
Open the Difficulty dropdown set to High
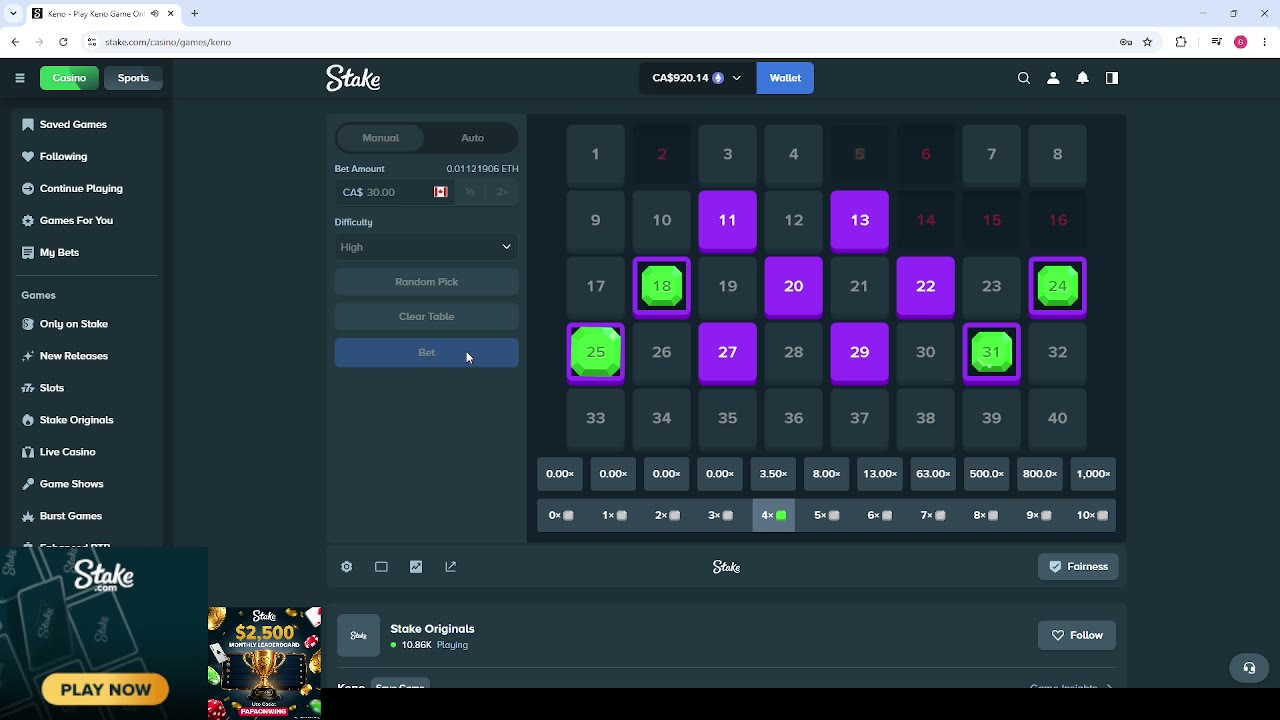[427, 247]
